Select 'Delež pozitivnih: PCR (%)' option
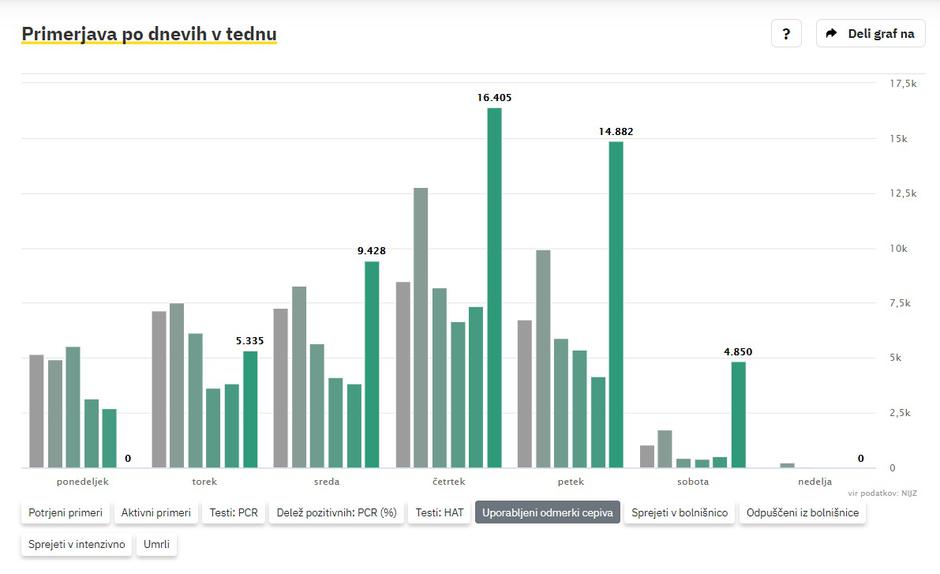The width and height of the screenshot is (940, 574). [x=336, y=513]
